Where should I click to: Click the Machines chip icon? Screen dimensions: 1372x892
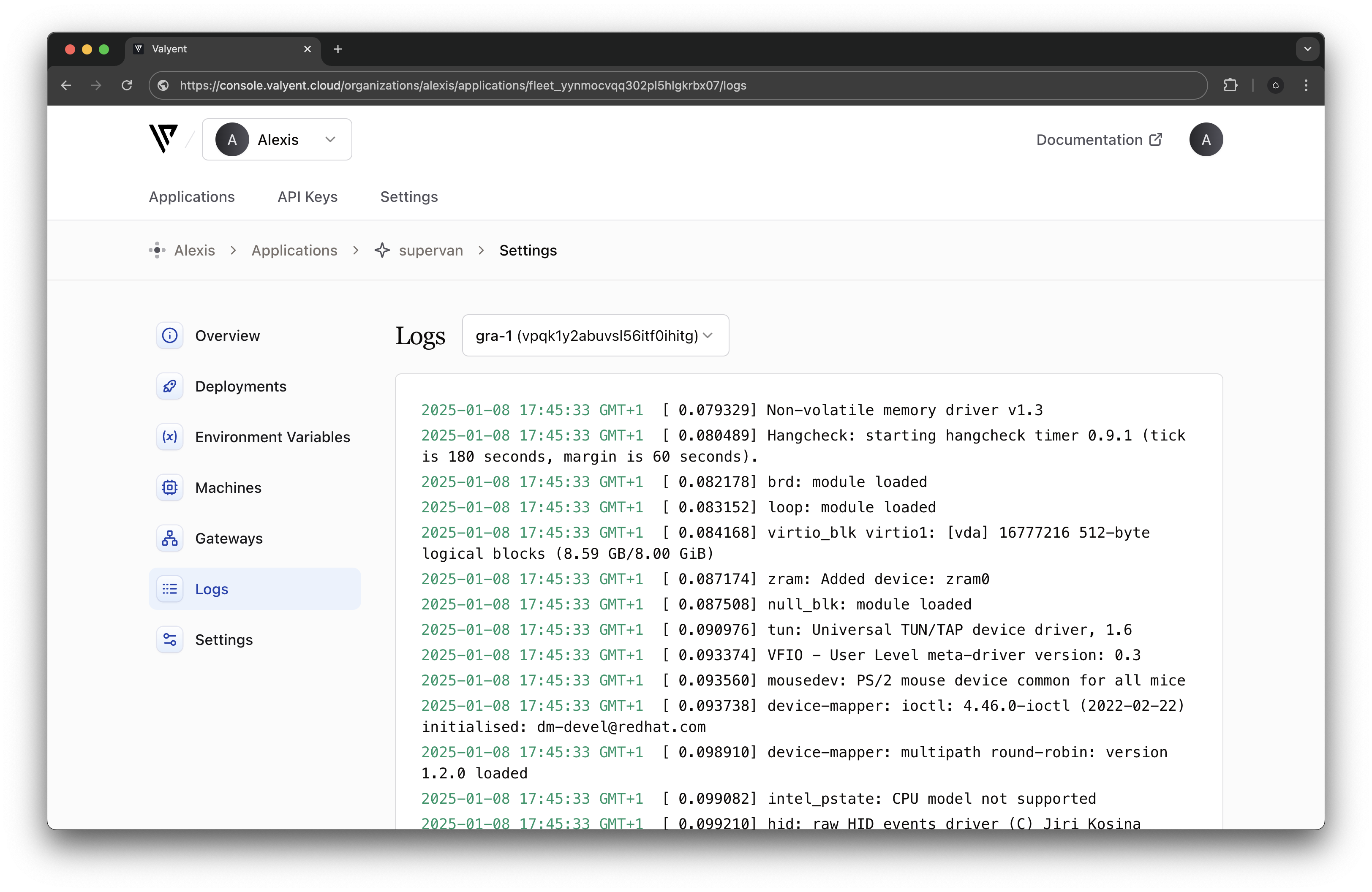[169, 487]
